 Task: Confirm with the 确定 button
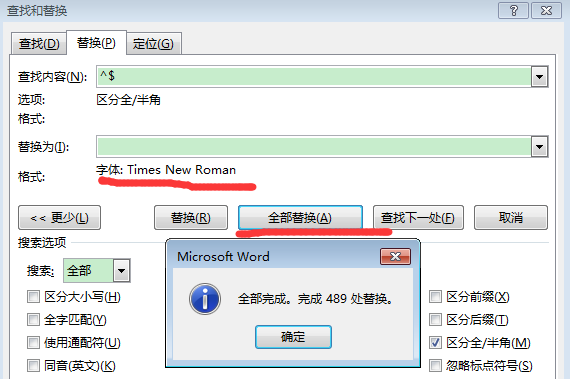[x=293, y=337]
